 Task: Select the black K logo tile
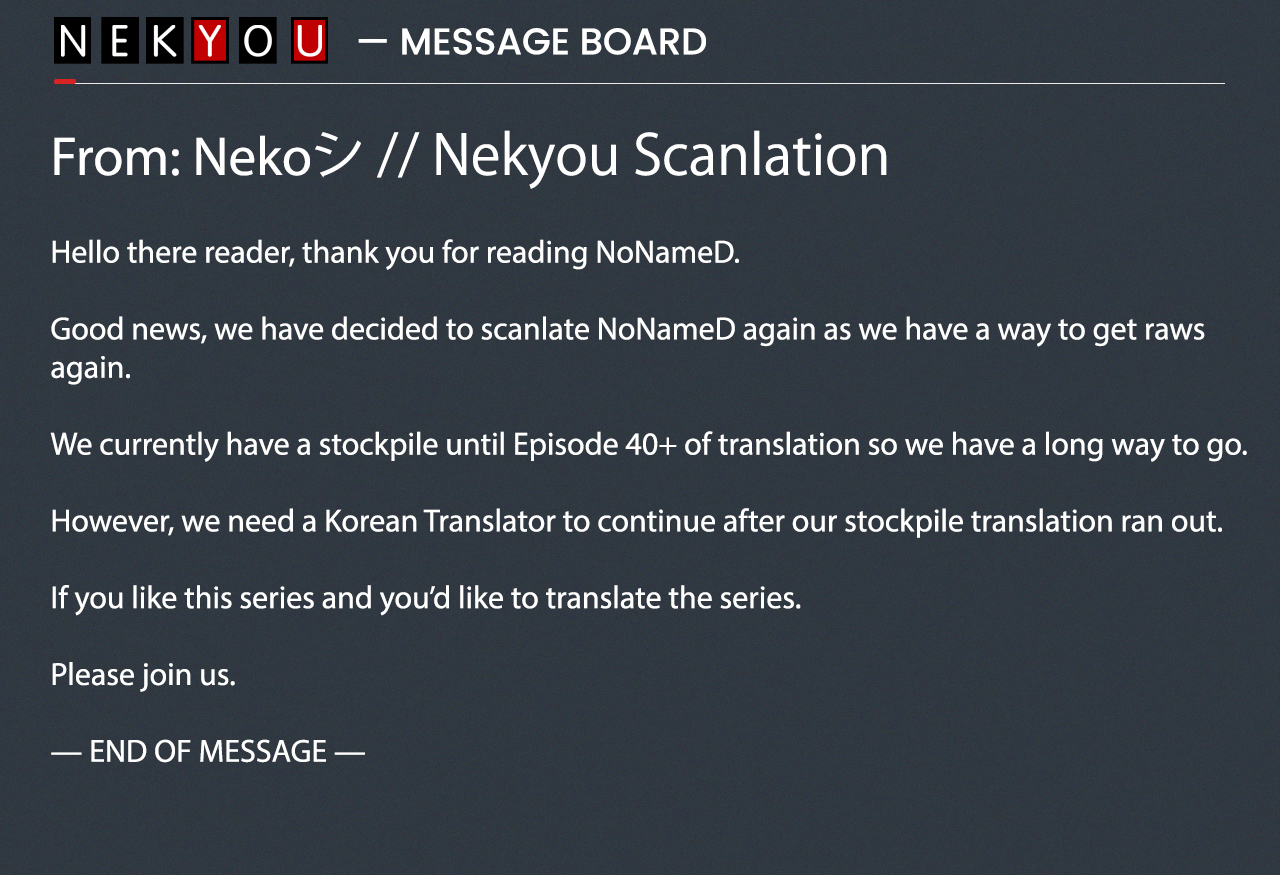tap(164, 42)
